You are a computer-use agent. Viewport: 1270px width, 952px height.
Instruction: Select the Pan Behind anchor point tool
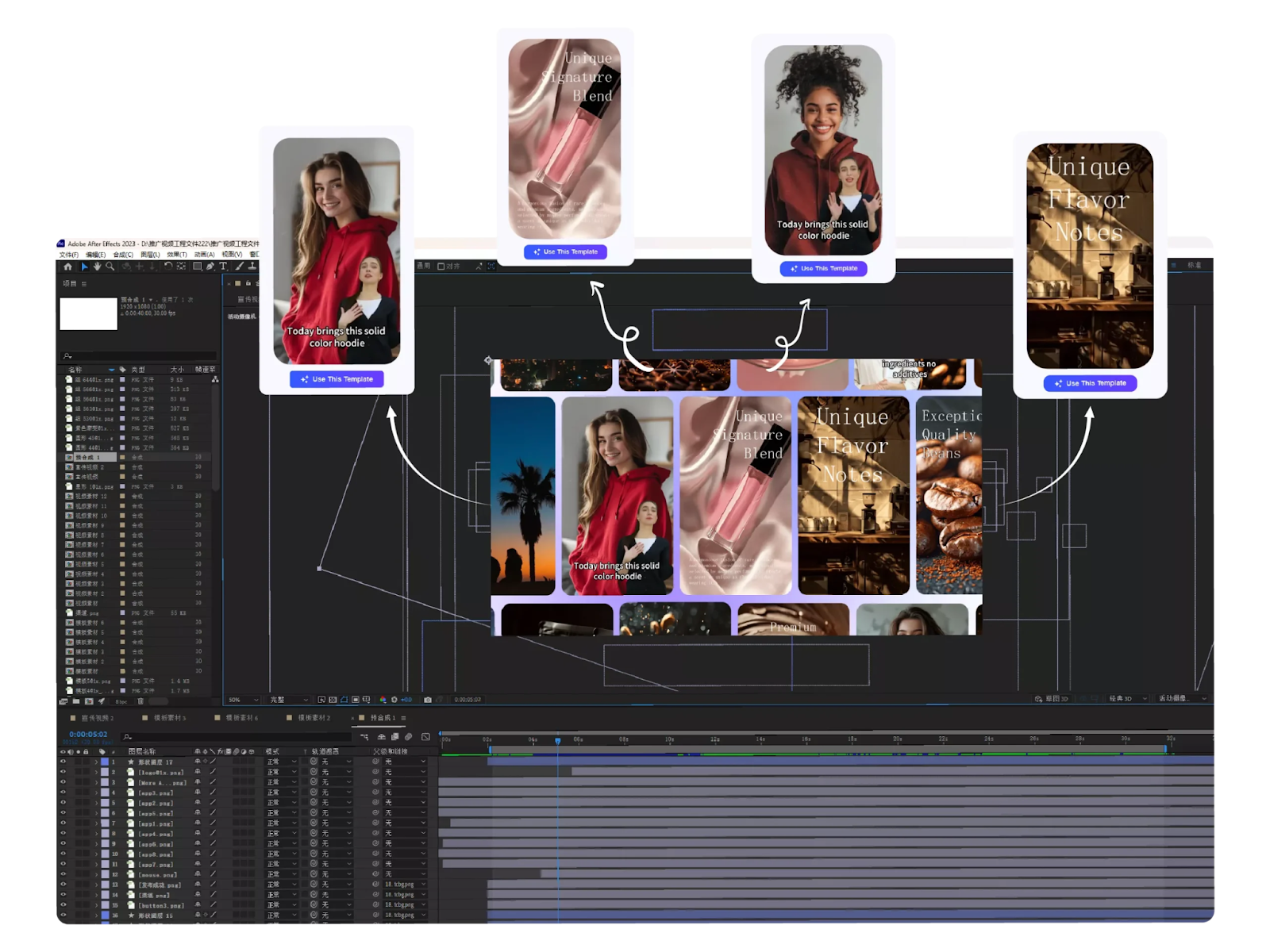[x=181, y=267]
